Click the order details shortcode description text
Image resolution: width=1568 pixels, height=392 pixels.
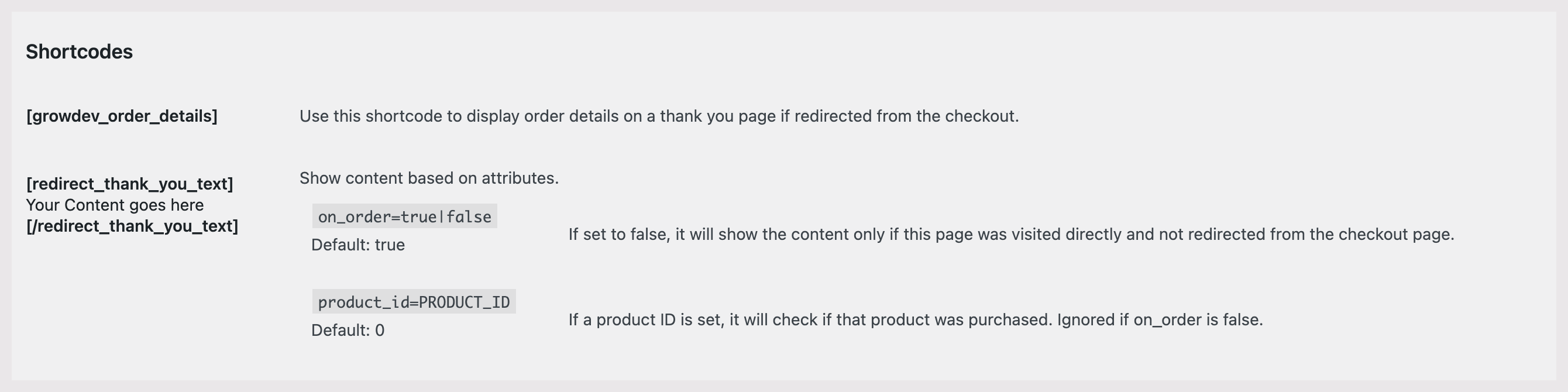pyautogui.click(x=659, y=116)
